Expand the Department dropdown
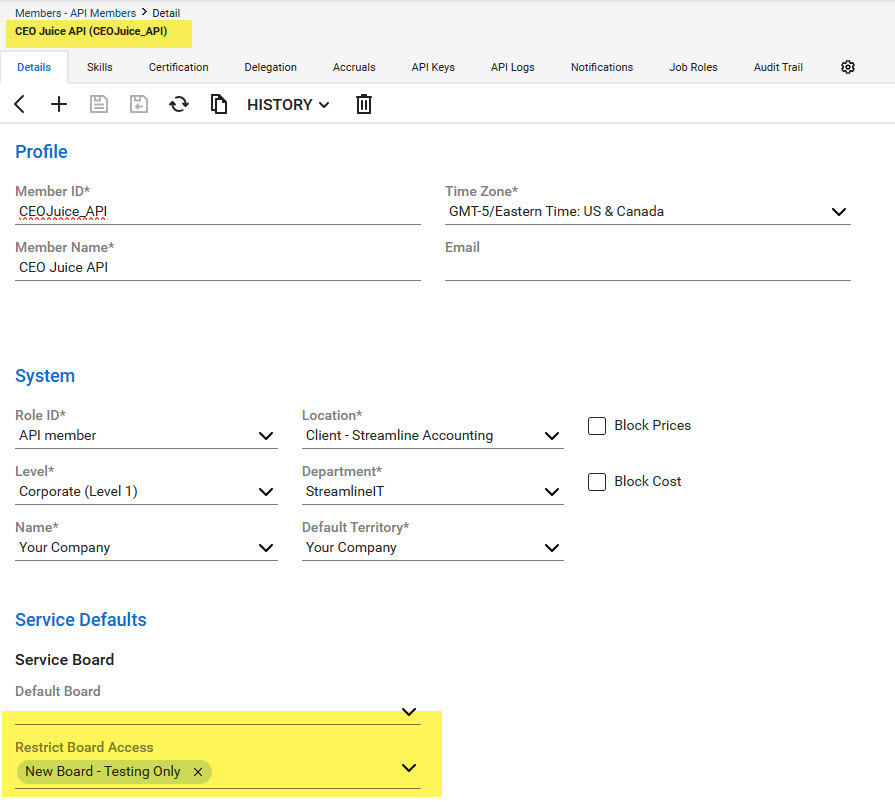 [551, 492]
